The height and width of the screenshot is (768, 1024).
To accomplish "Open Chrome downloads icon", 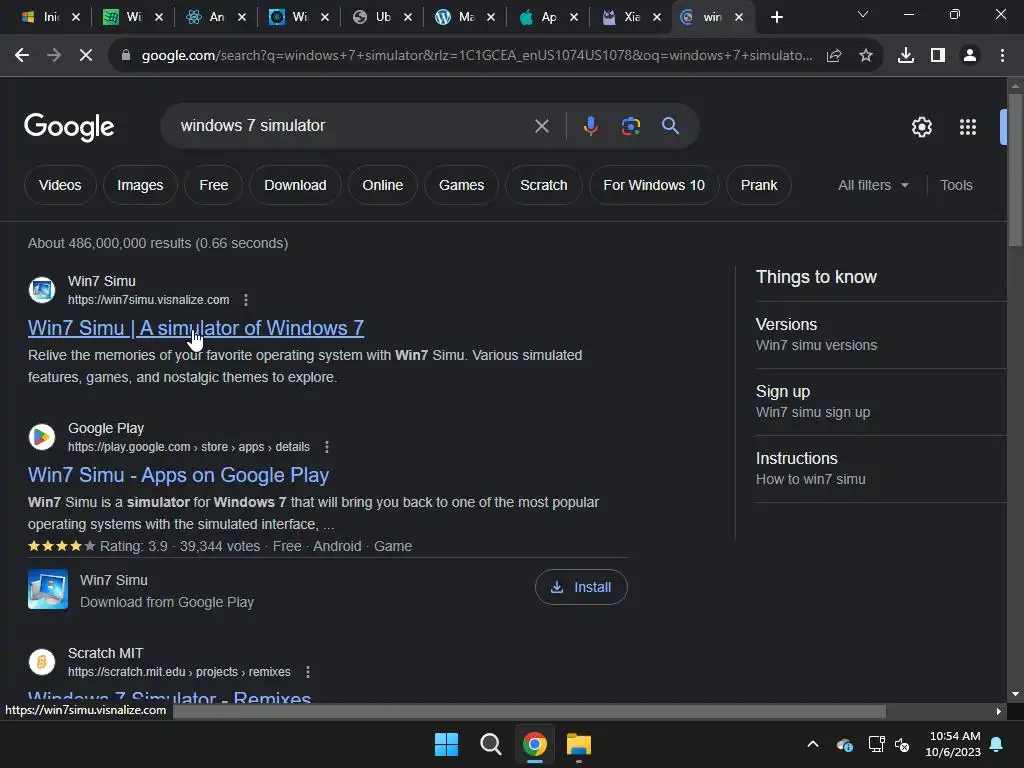I will click(905, 56).
